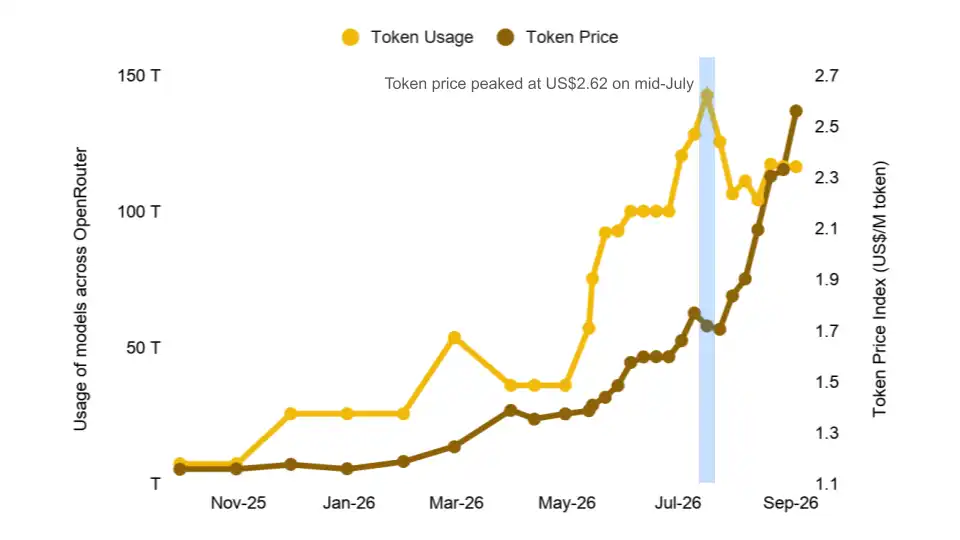960x540 pixels.
Task: Click the Sep-26 x-axis label
Action: pos(790,503)
